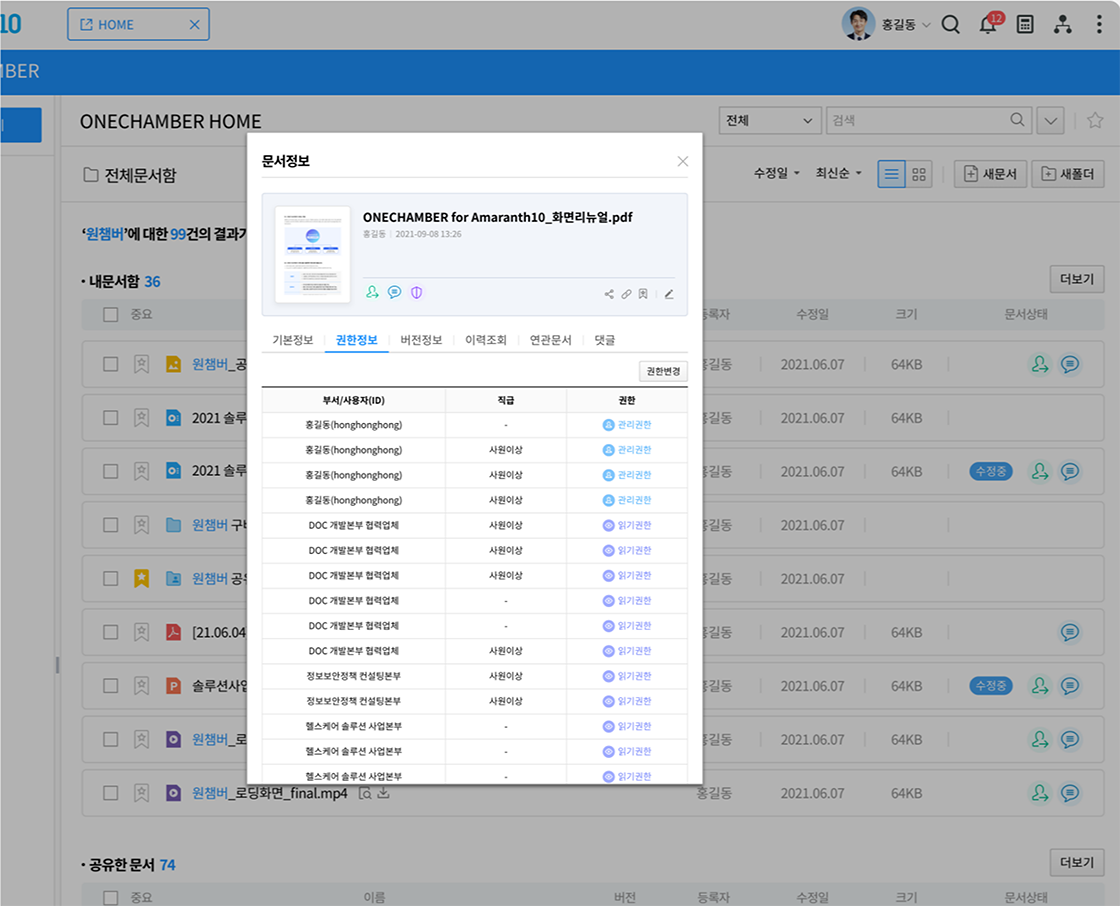1120x906 pixels.
Task: Click the search field magnifier icon
Action: 1017,119
